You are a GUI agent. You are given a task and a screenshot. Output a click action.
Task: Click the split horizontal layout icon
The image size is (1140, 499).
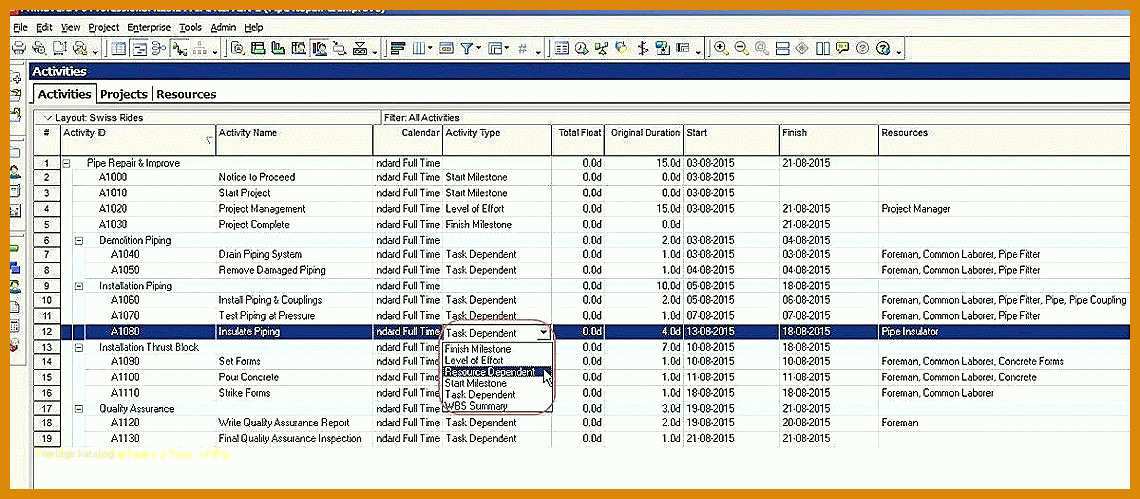[x=782, y=48]
